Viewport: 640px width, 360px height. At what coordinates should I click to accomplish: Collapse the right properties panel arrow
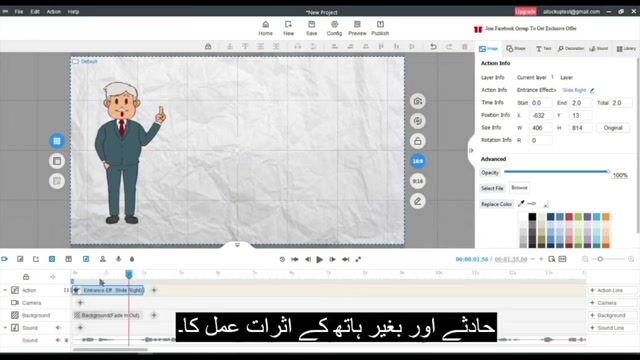coord(471,151)
